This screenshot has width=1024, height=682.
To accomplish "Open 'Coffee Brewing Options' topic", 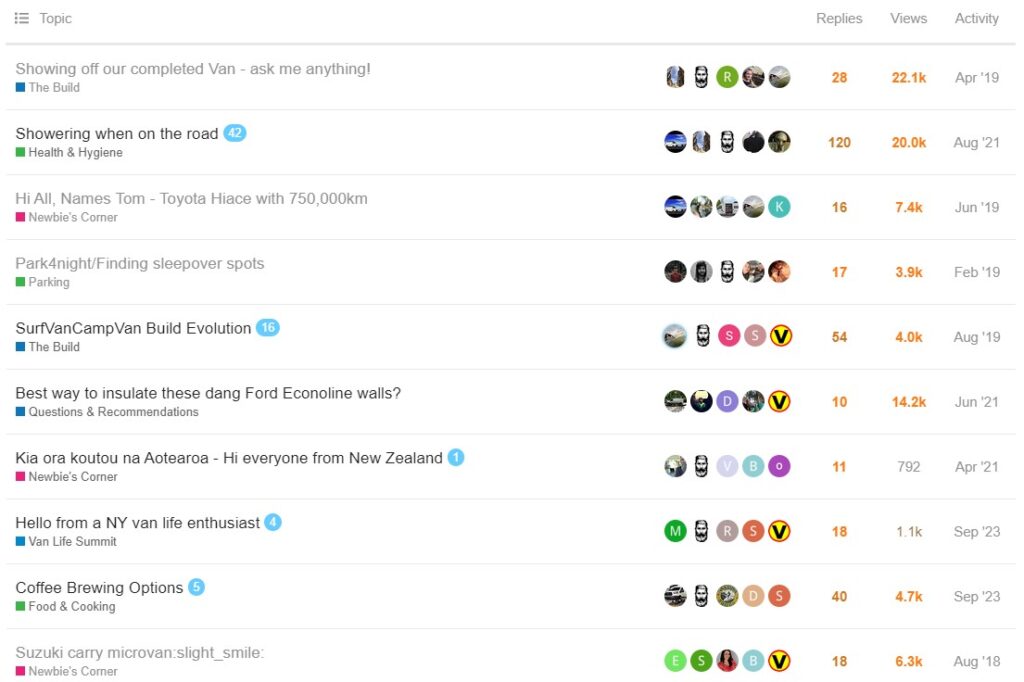I will 99,588.
